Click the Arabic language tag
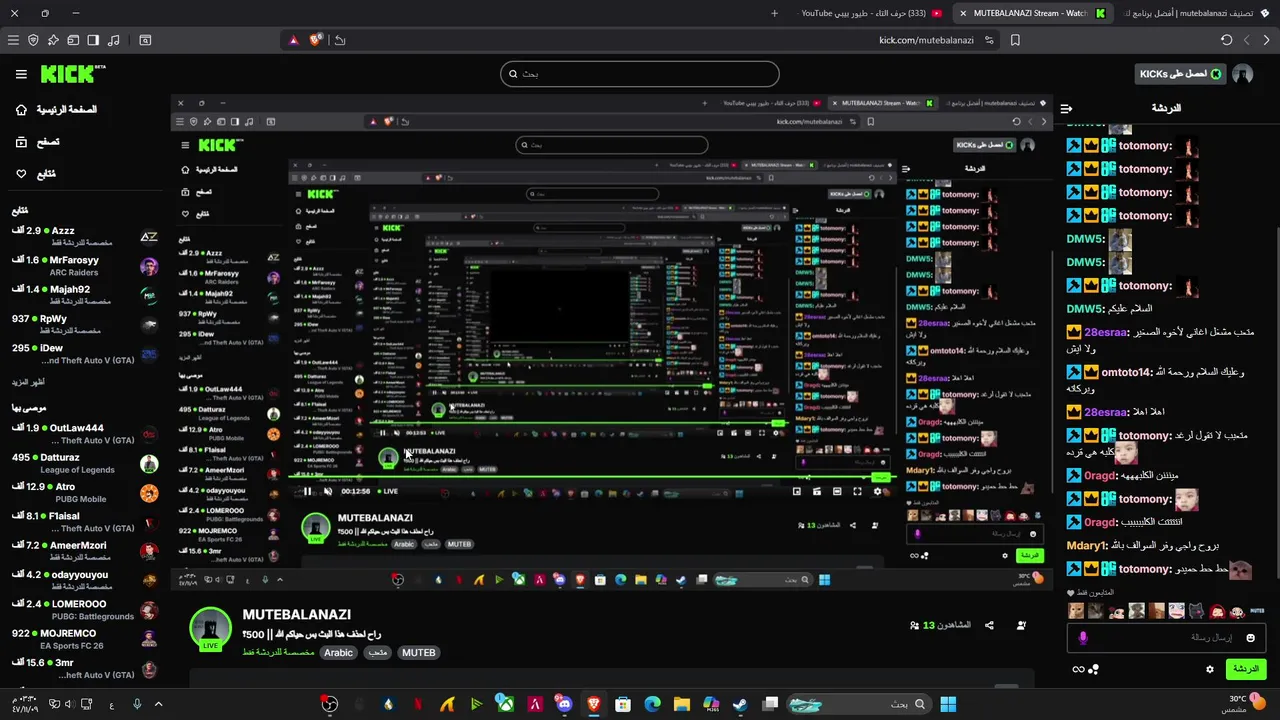 click(338, 653)
